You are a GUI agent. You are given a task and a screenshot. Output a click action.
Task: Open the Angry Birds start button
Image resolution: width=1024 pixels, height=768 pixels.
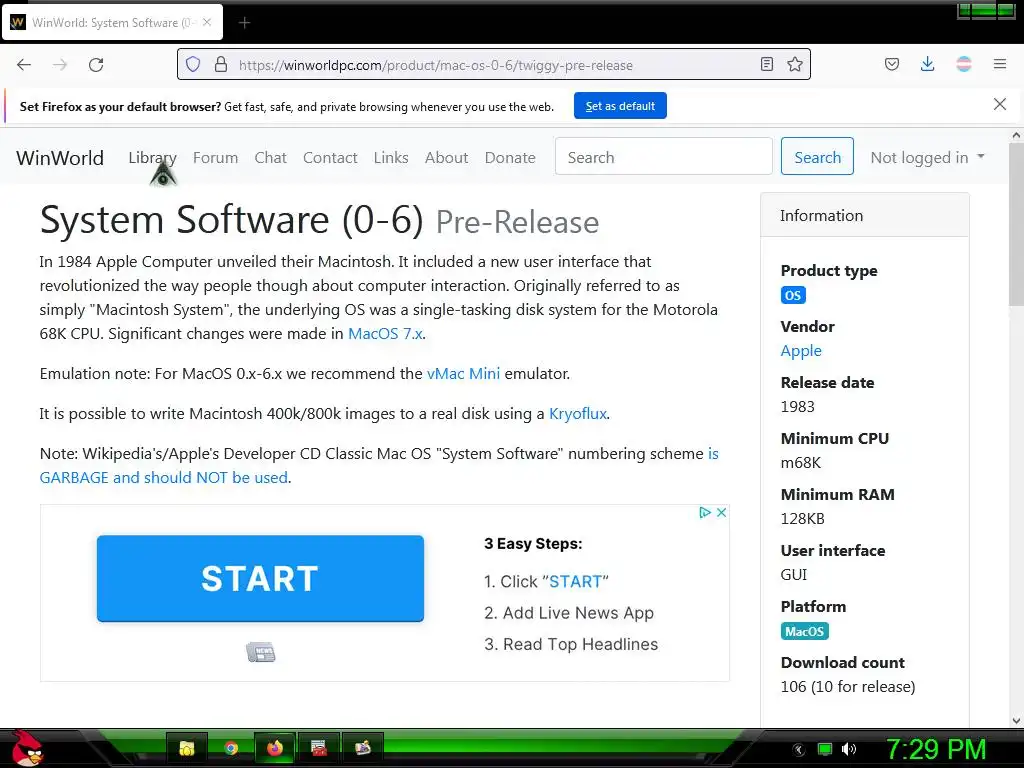tap(27, 748)
